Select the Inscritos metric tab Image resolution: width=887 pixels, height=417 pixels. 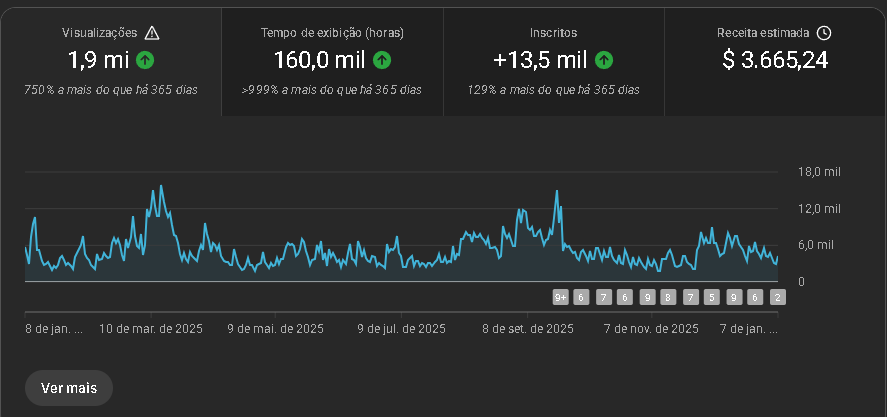[554, 58]
